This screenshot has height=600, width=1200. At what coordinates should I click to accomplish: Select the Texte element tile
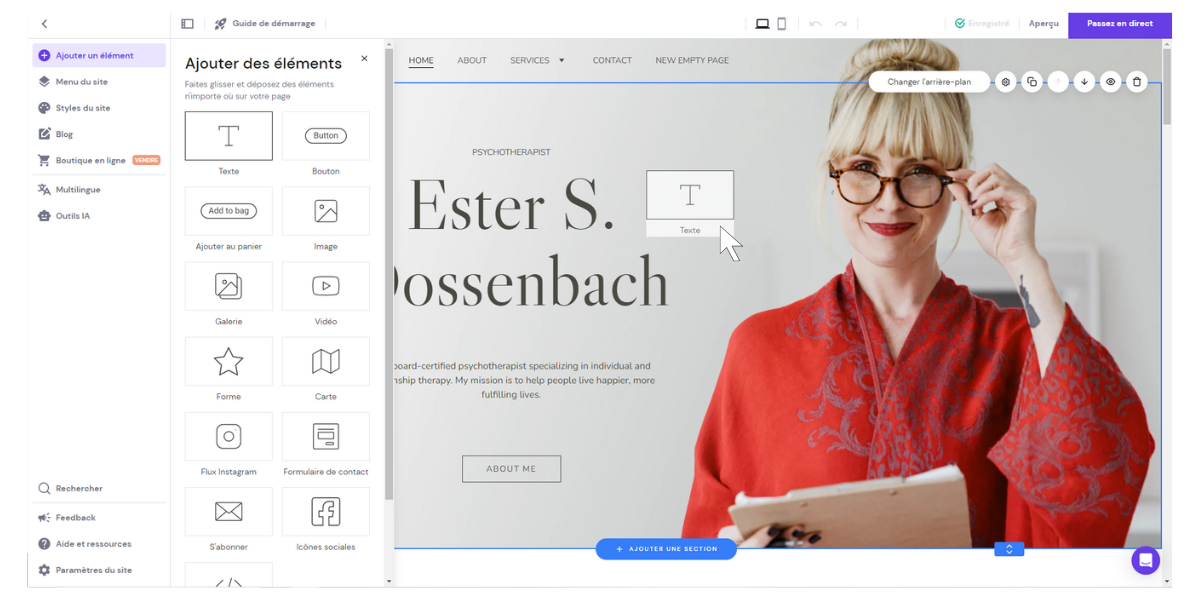point(229,136)
